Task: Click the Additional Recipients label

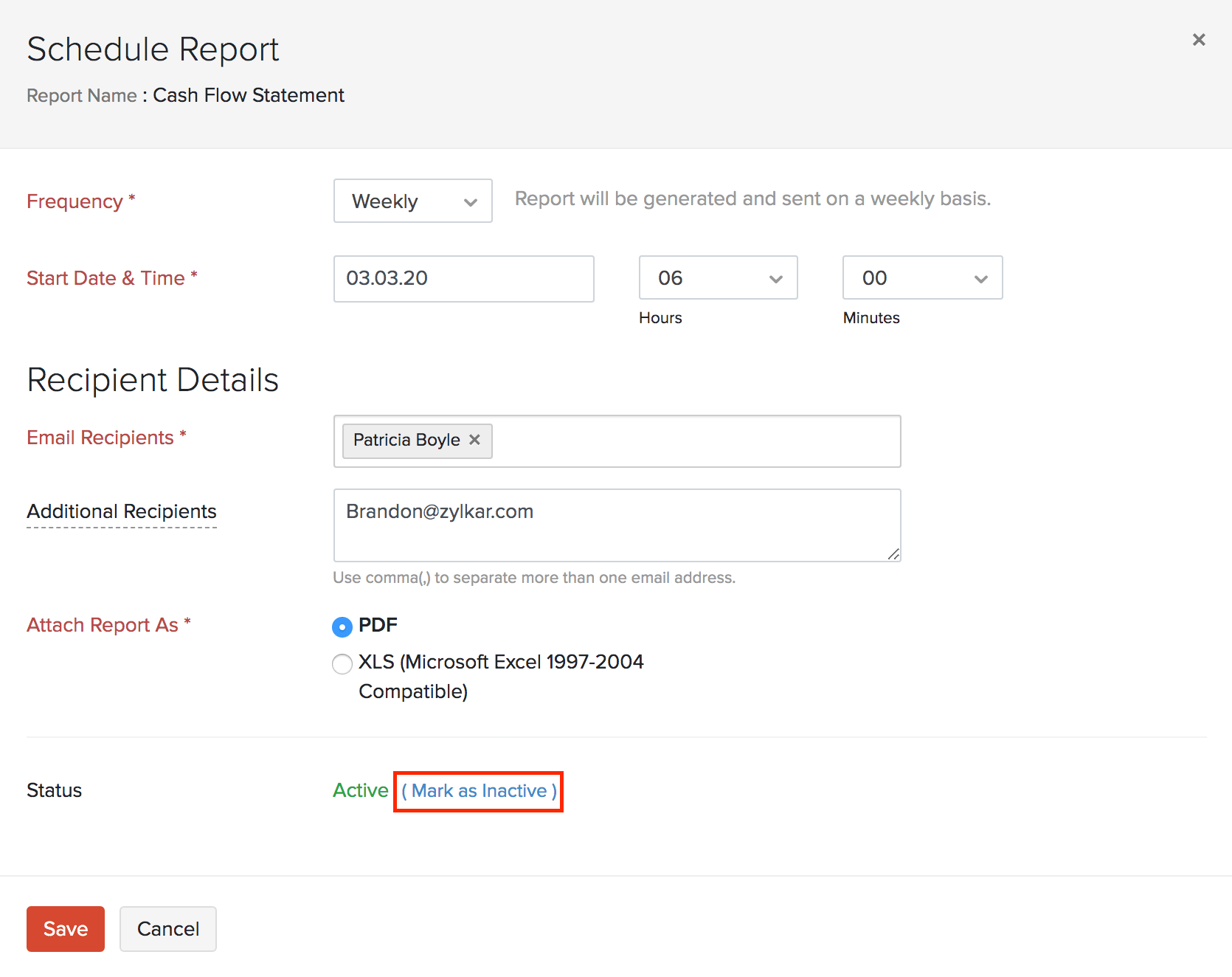Action: click(121, 511)
